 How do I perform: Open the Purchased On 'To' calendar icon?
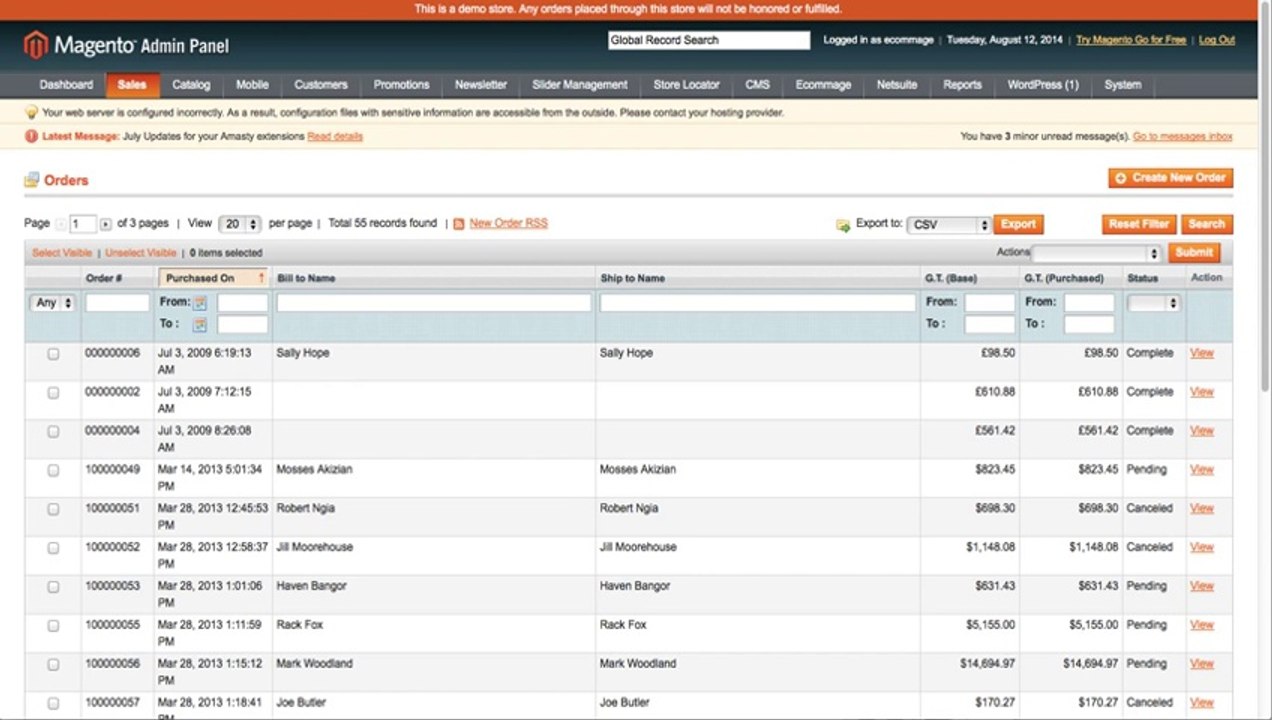point(200,324)
